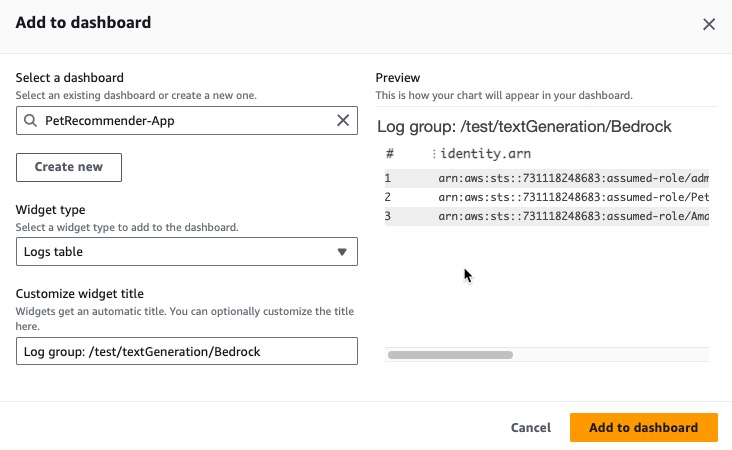Click the Preview heading
Image resolution: width=732 pixels, height=450 pixels.
point(398,77)
